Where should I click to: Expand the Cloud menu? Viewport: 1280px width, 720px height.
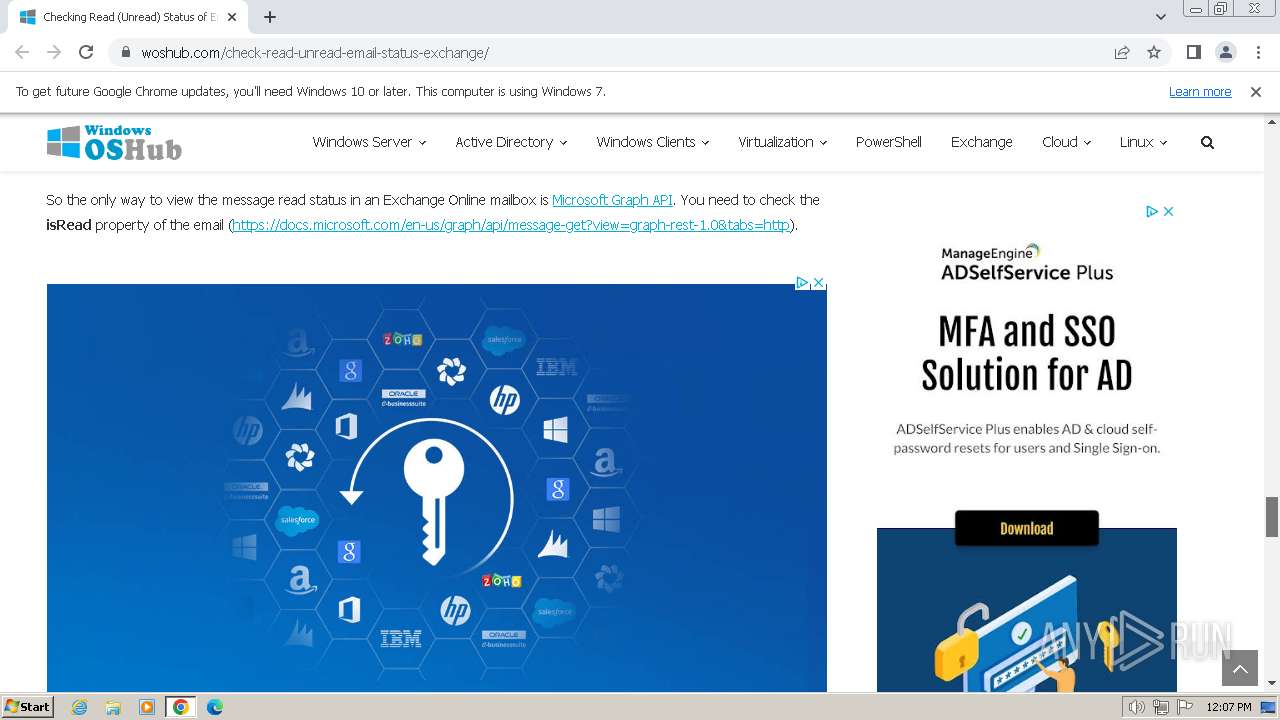[1066, 142]
